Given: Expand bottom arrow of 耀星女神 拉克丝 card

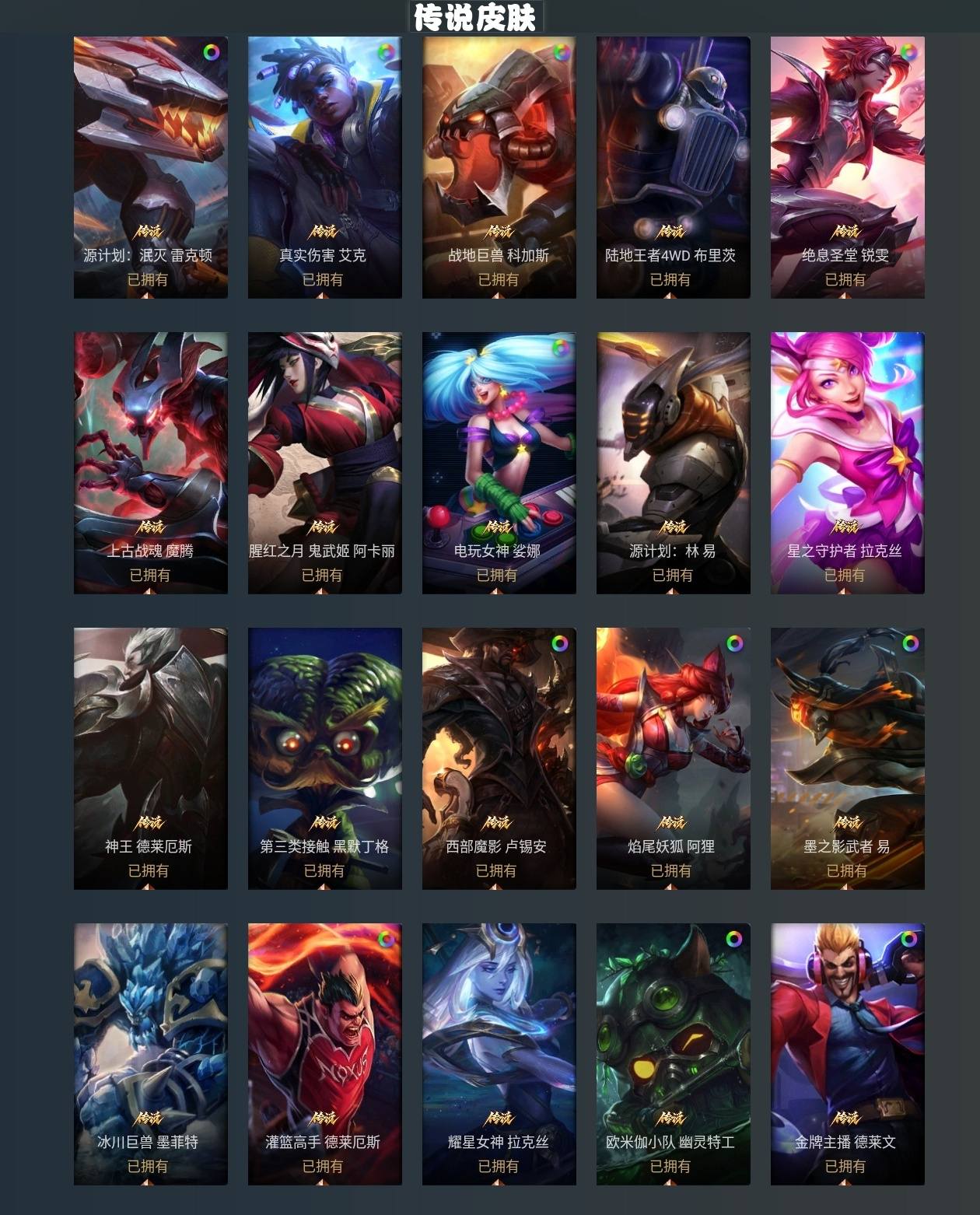Looking at the screenshot, I should click(x=498, y=1182).
